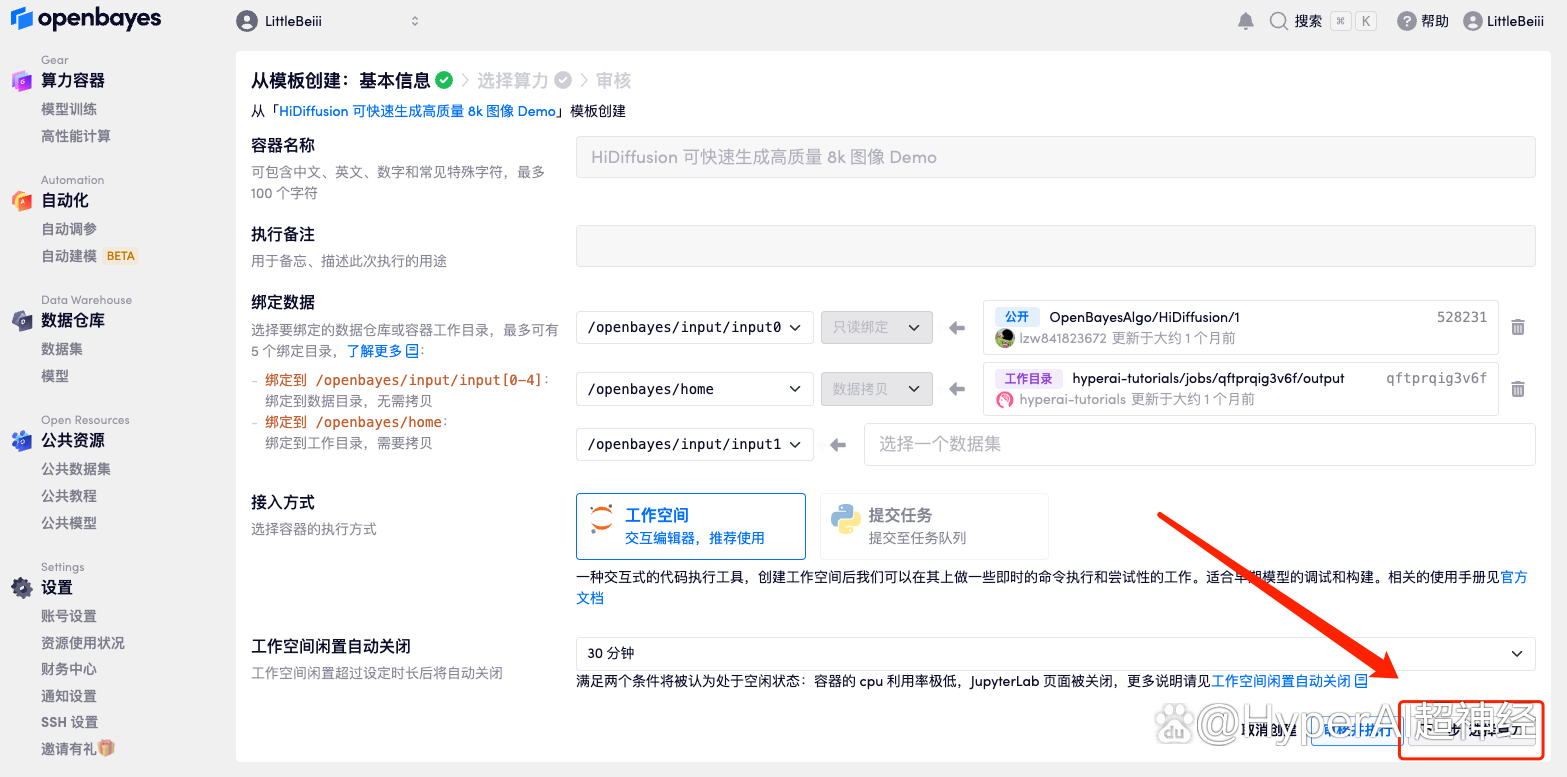Image resolution: width=1567 pixels, height=777 pixels.
Task: Click the Jupyter icon in the 工作空间 card
Action: point(602,518)
